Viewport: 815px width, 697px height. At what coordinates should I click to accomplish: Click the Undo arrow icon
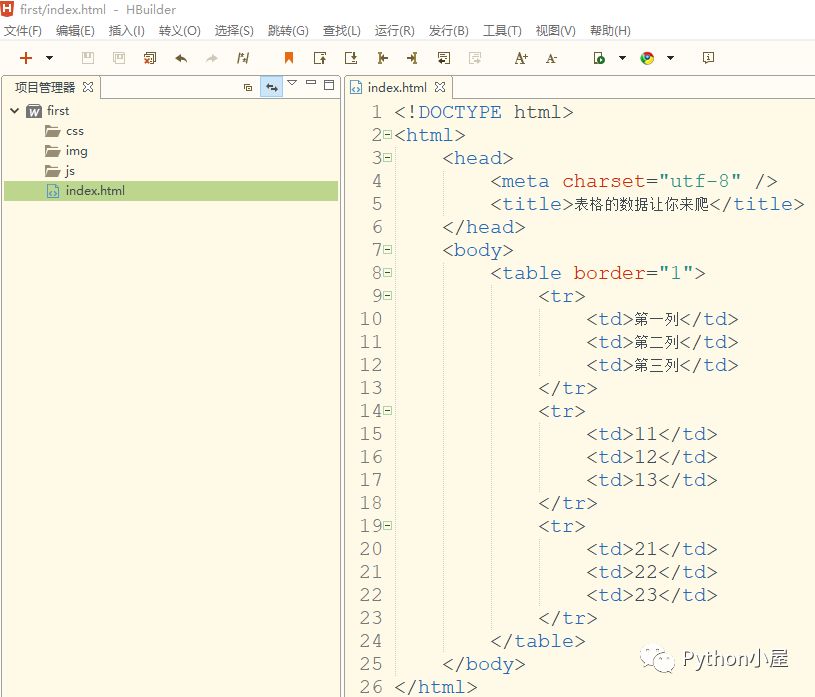181,58
